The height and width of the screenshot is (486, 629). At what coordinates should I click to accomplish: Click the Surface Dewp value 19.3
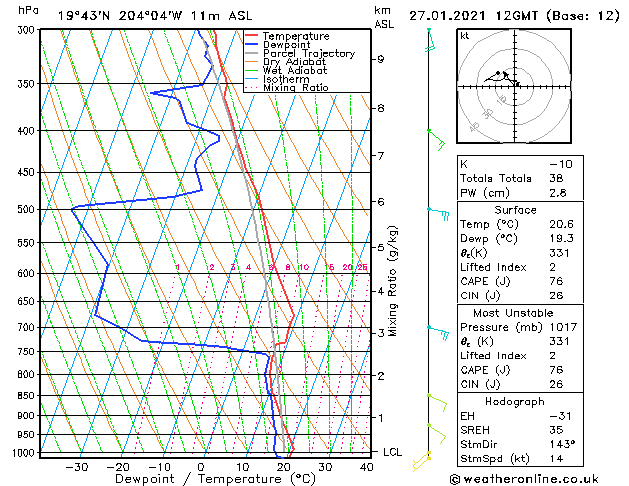pos(561,238)
